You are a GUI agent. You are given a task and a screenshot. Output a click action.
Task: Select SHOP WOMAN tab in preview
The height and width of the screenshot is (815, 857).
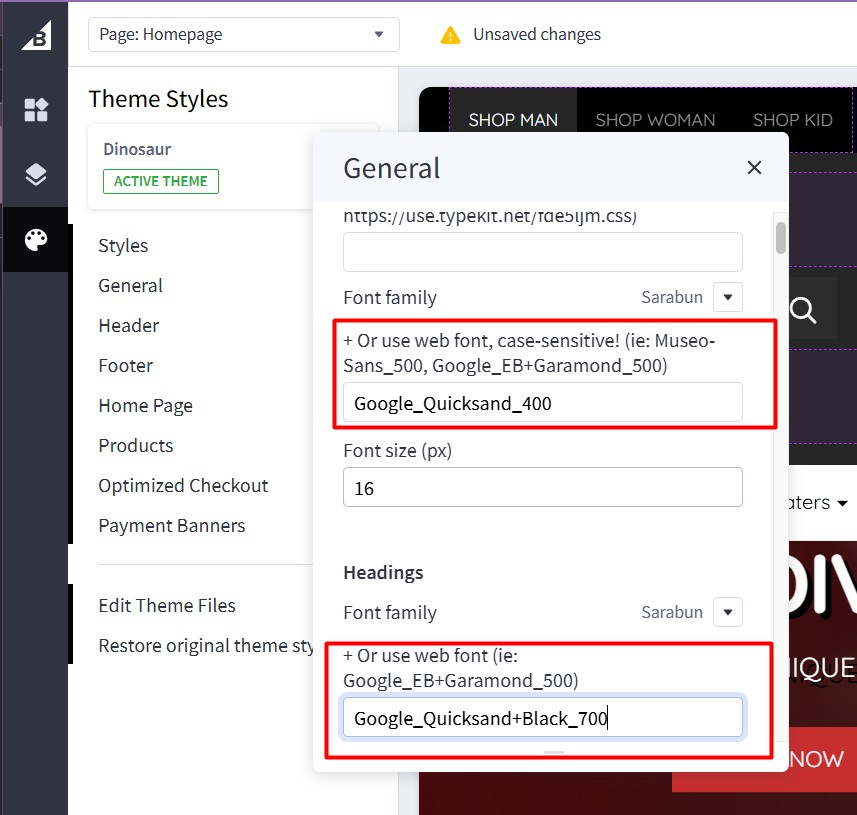pos(655,120)
